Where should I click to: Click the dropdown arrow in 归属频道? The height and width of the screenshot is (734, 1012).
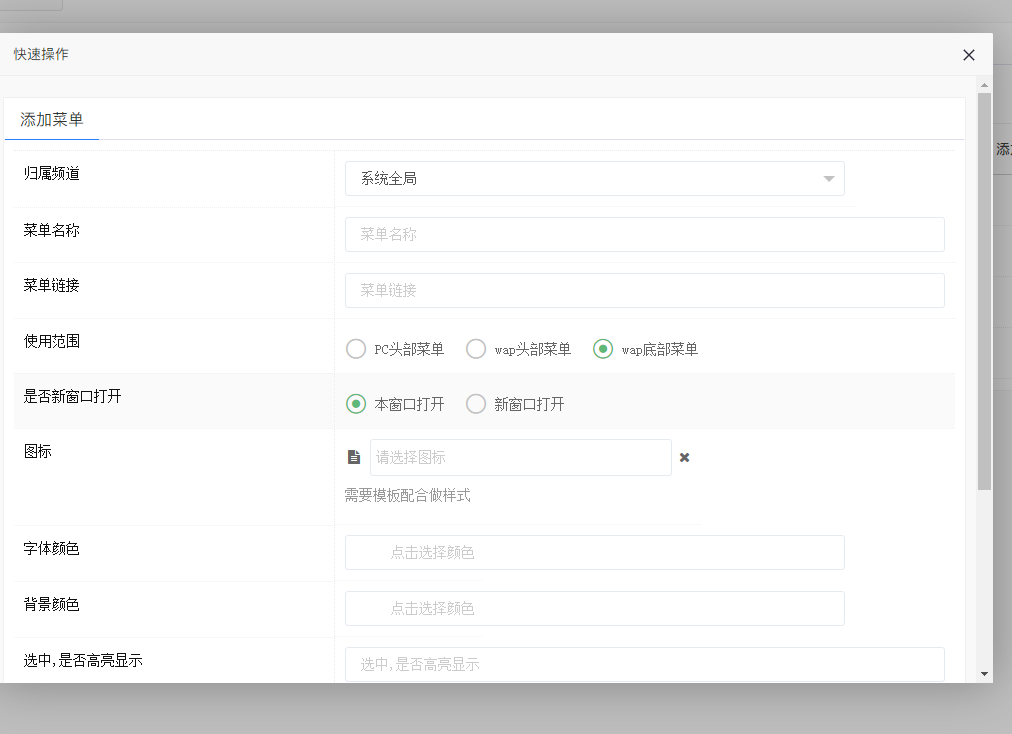[x=828, y=179]
